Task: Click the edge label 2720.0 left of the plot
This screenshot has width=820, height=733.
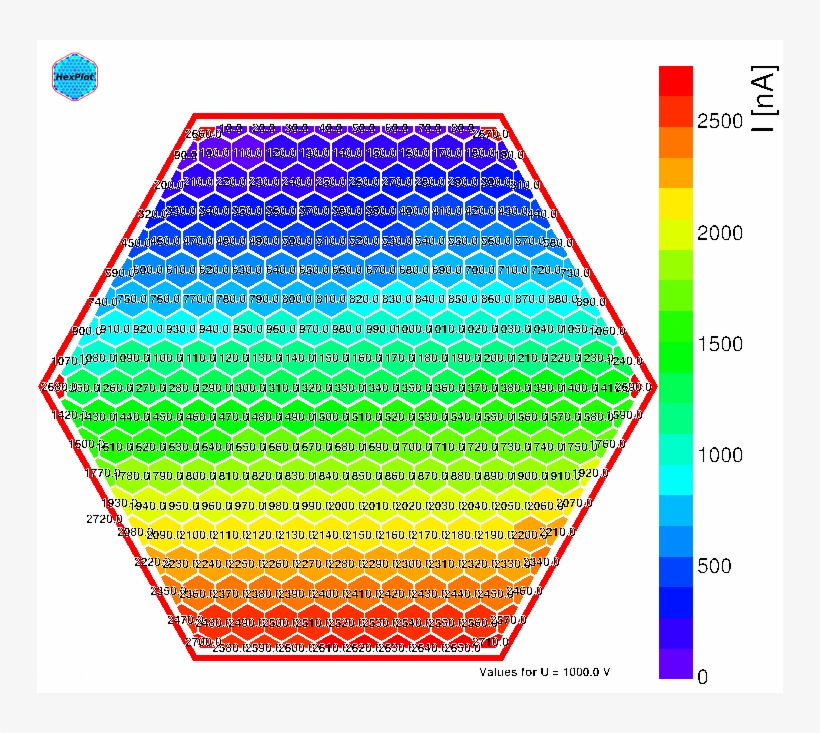Action: [105, 519]
